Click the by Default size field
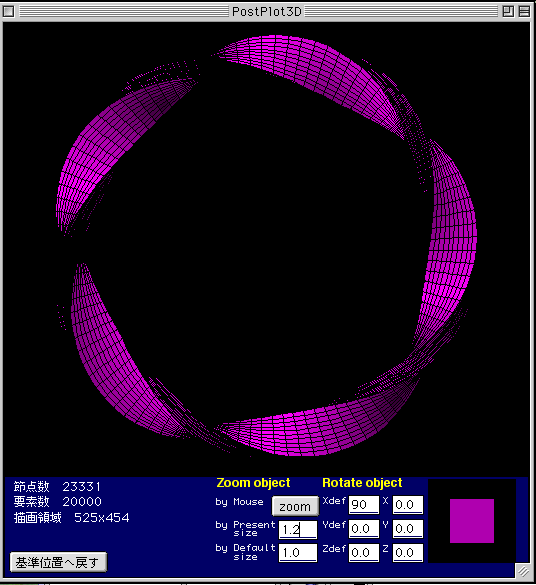 click(x=298, y=553)
